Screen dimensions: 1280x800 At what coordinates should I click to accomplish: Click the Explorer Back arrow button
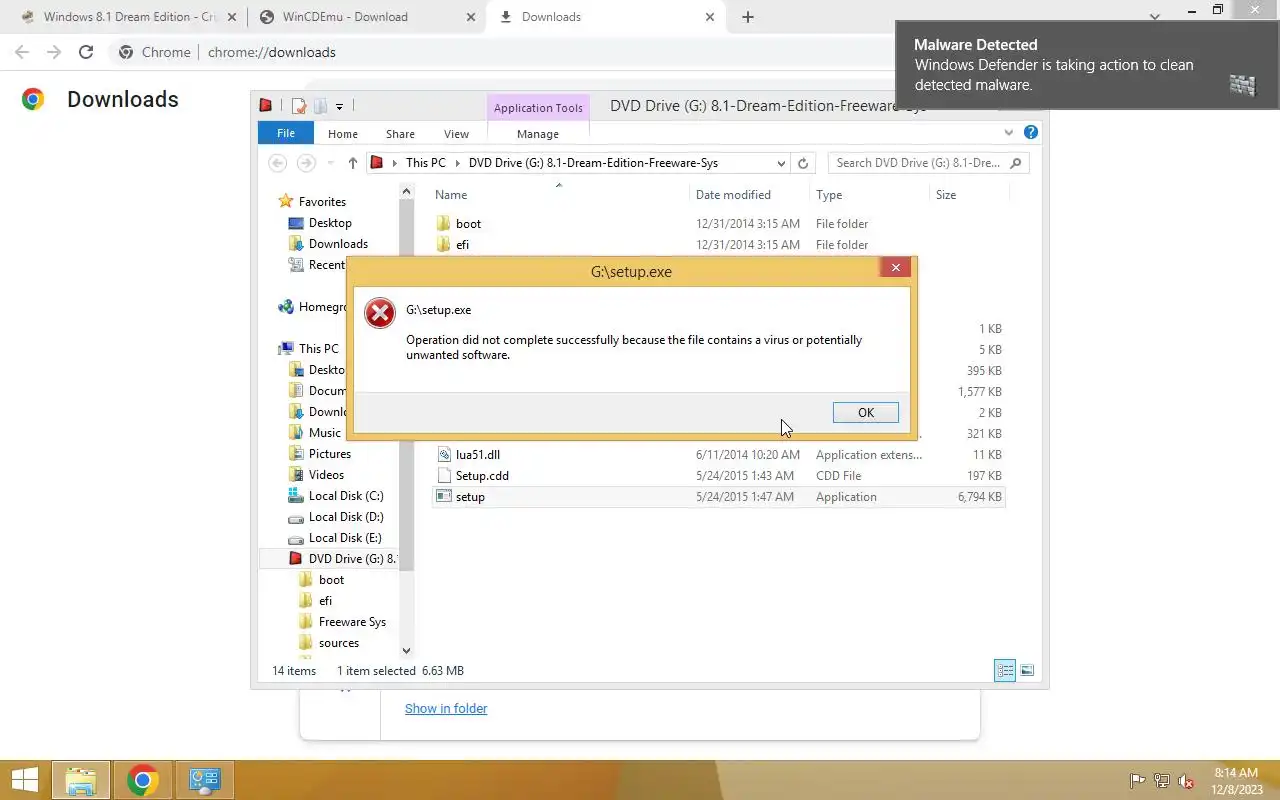(x=278, y=163)
